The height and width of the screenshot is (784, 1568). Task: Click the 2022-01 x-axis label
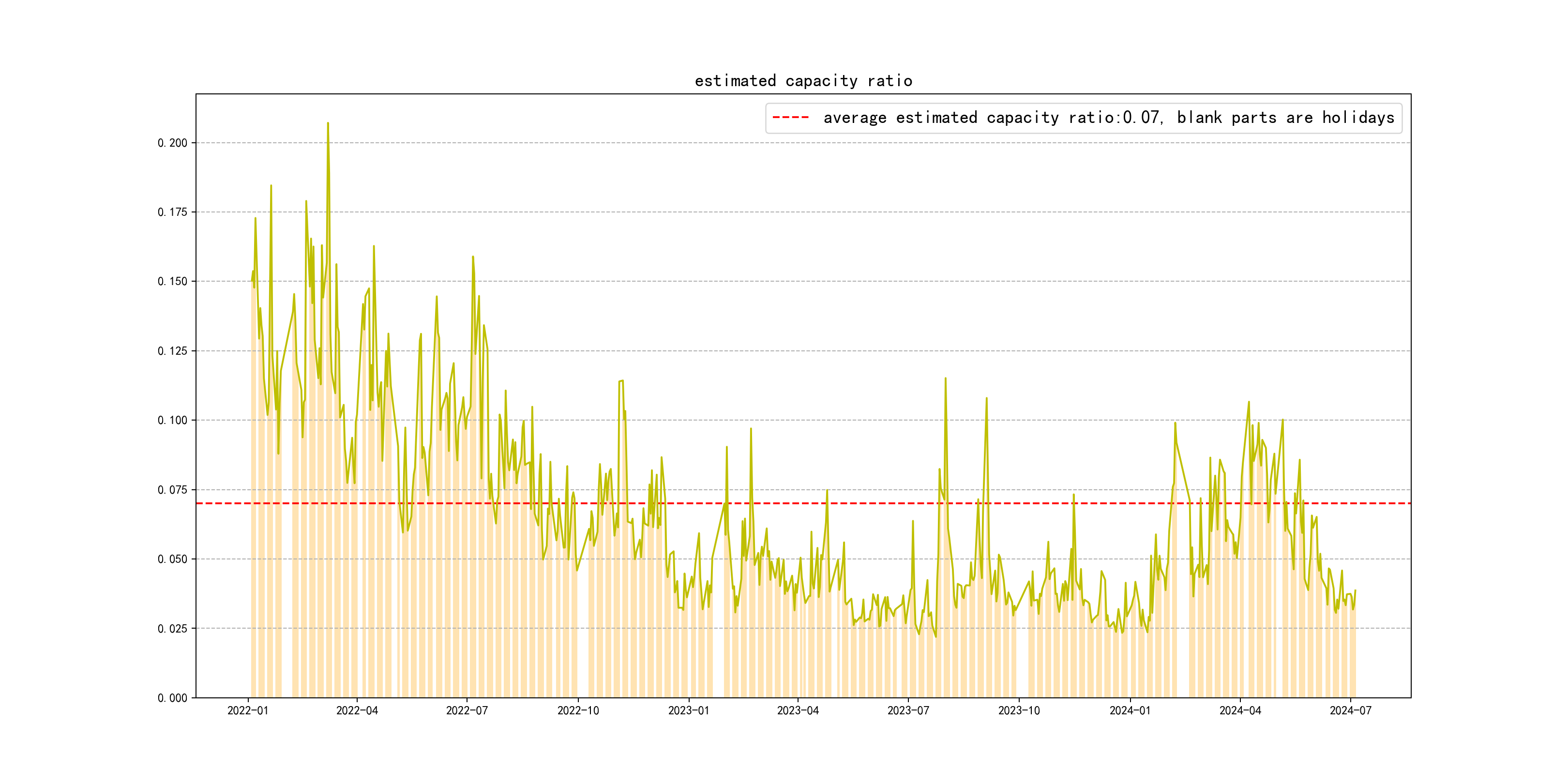coord(248,710)
